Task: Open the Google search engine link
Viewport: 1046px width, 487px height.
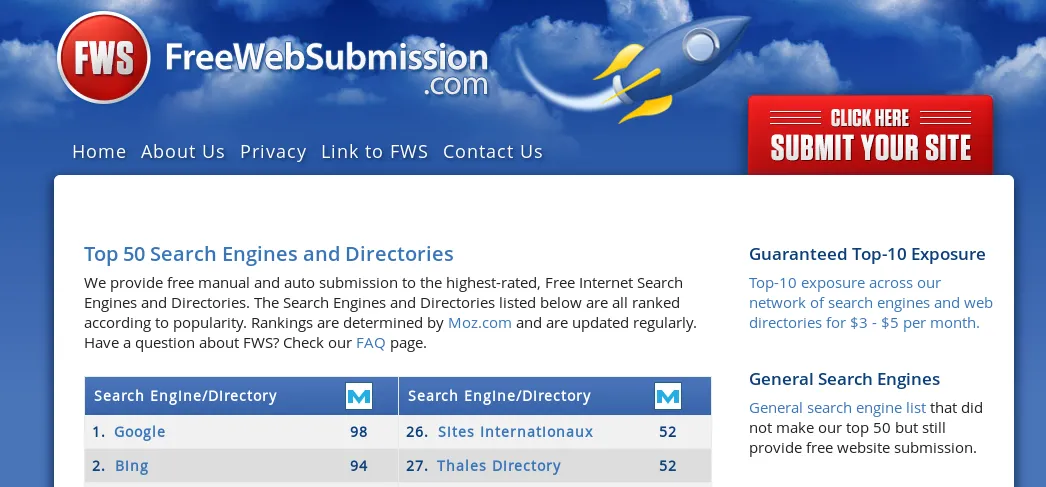Action: [x=139, y=432]
